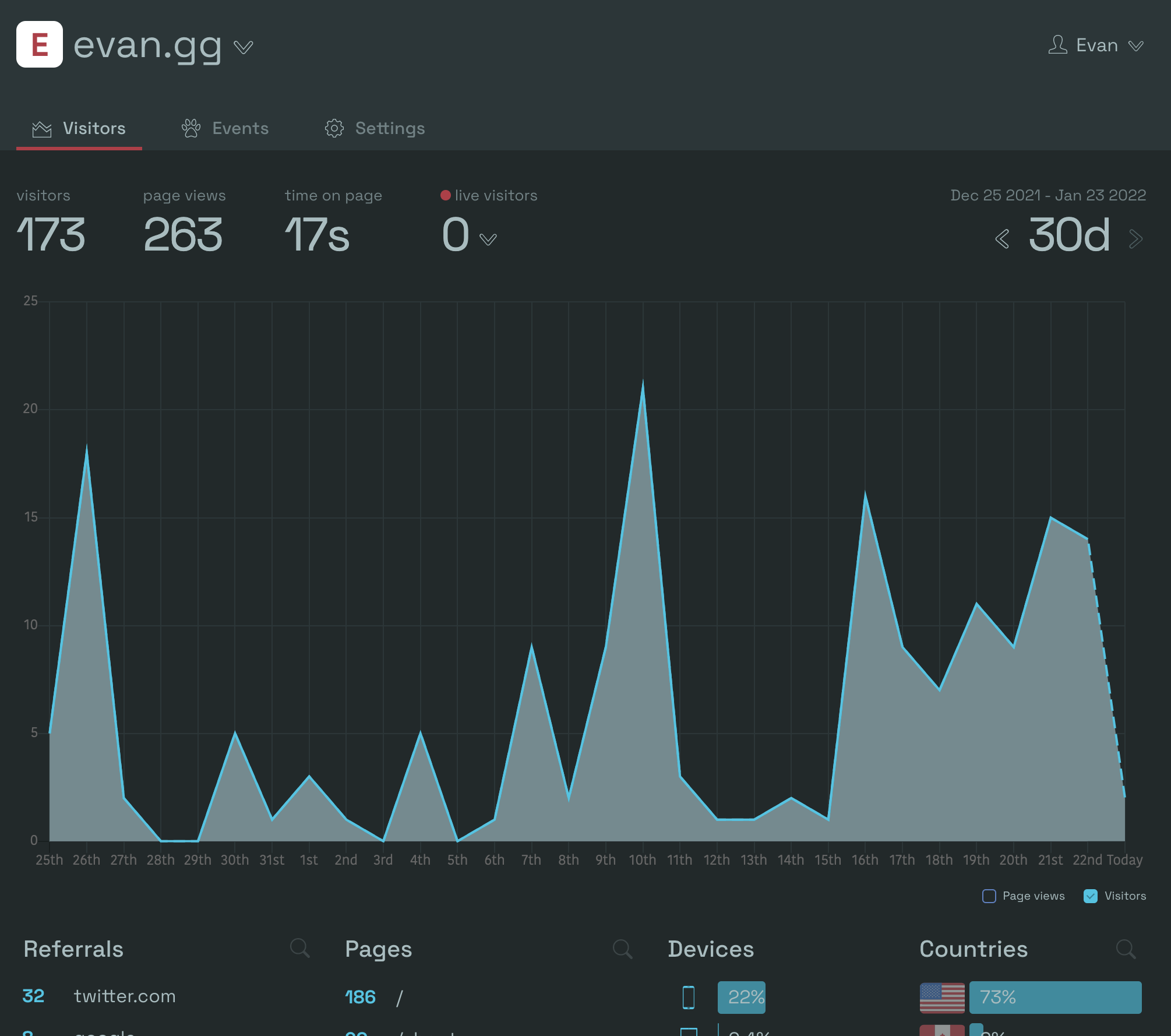Click the evan.gg site name
Screen dimensions: 1171x1036
click(x=147, y=45)
